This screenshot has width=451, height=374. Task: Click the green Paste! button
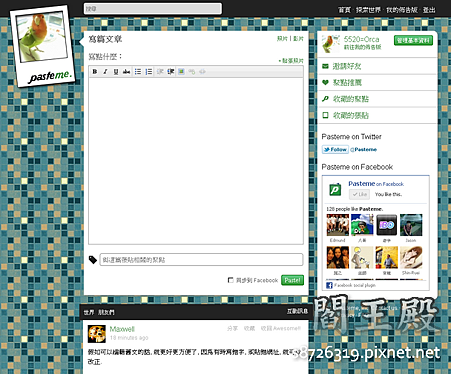pos(292,280)
